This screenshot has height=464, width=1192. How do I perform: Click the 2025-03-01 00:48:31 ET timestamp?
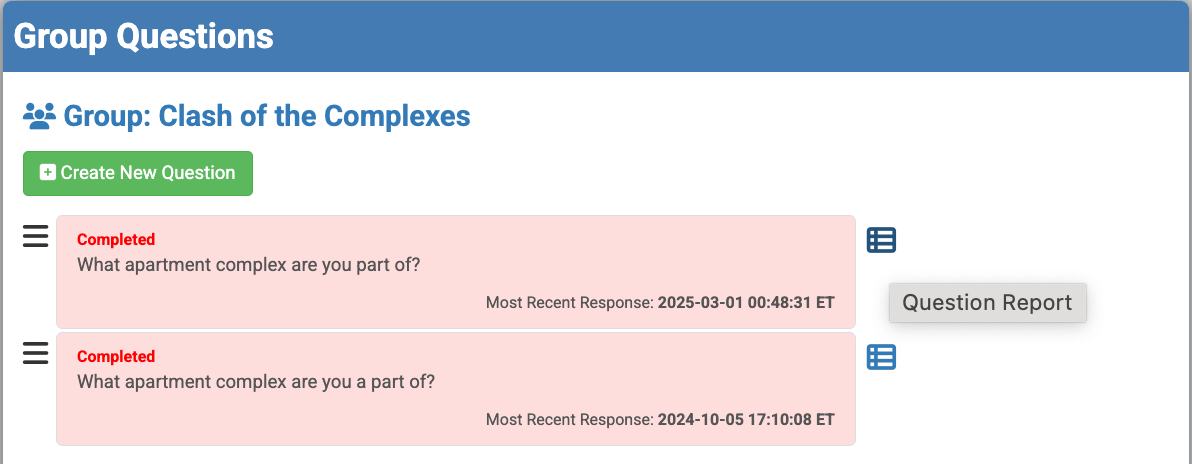point(745,302)
